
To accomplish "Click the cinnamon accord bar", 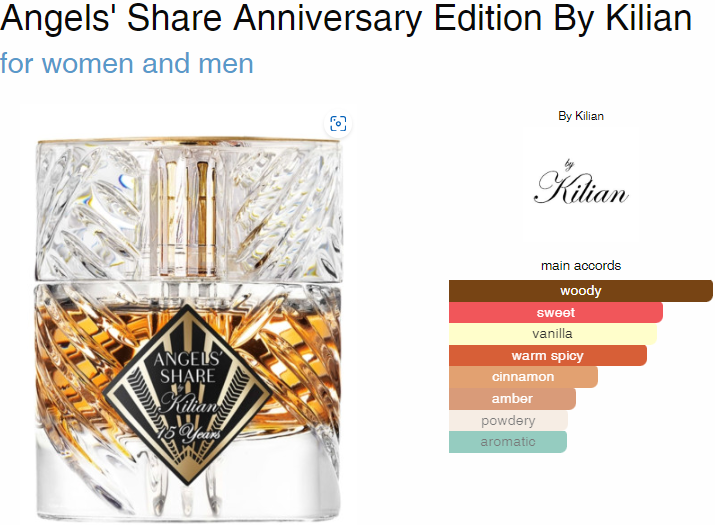I will pyautogui.click(x=523, y=377).
